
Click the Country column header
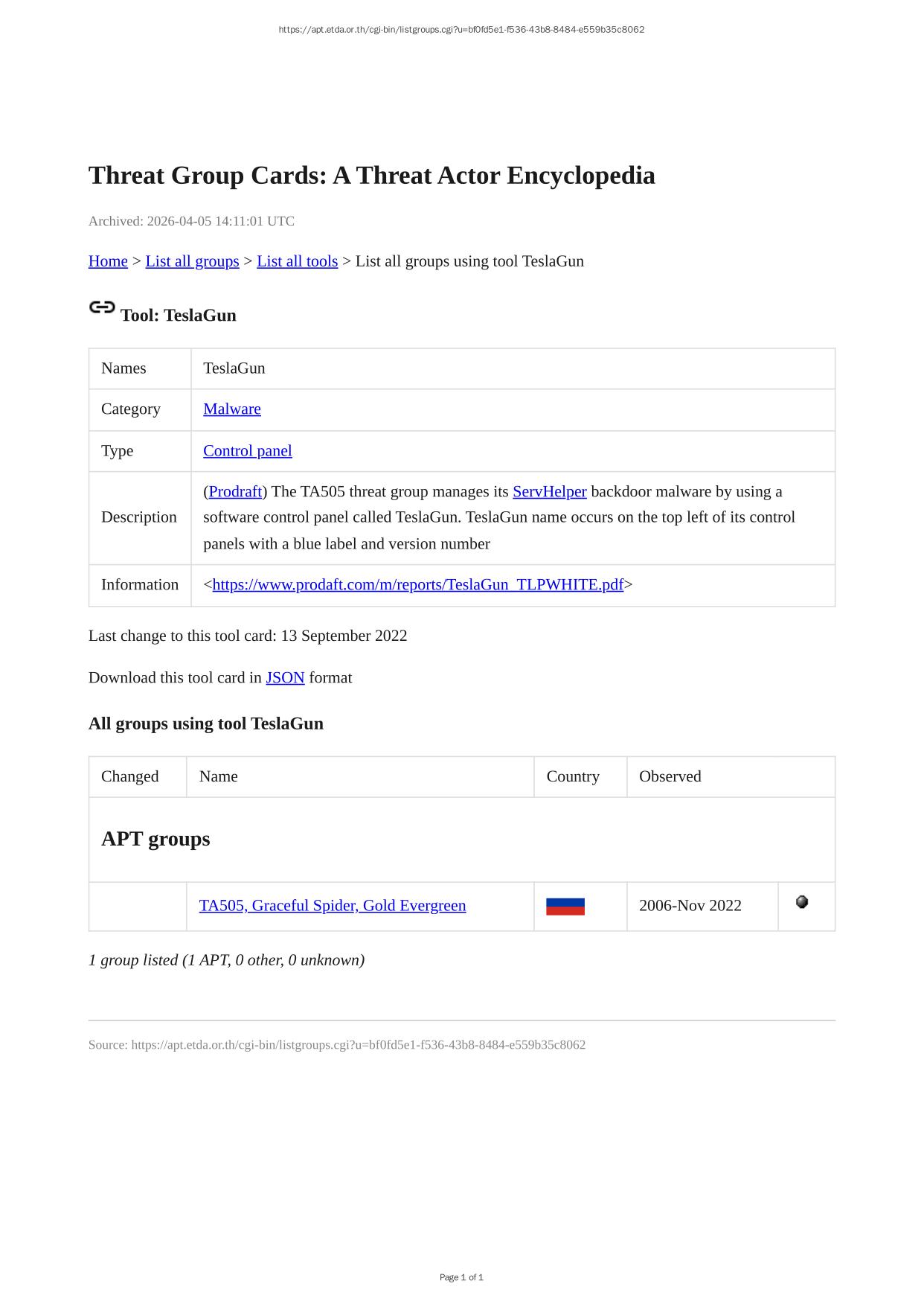(x=572, y=776)
